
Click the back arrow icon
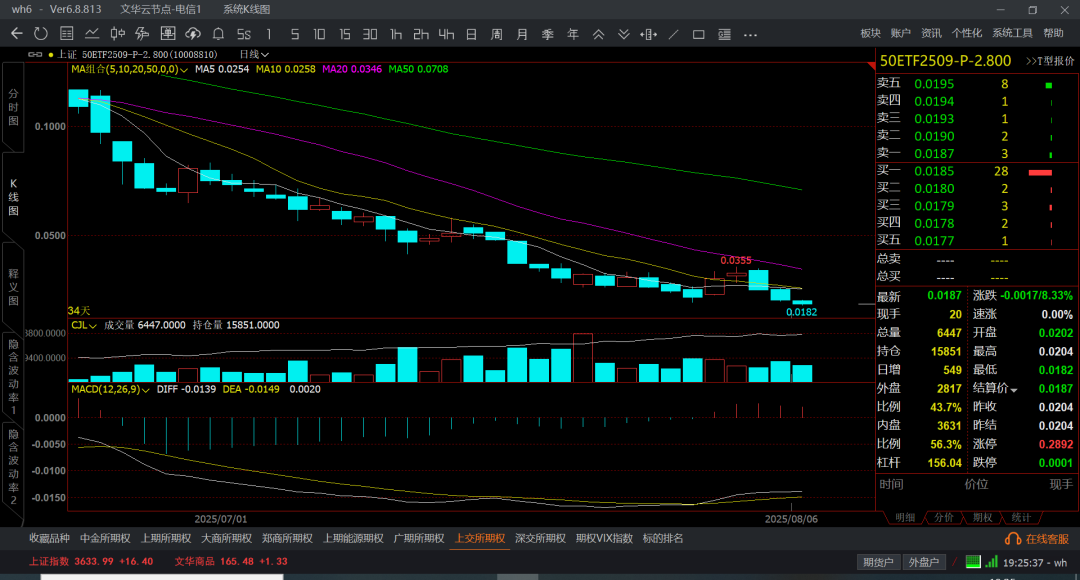click(16, 34)
